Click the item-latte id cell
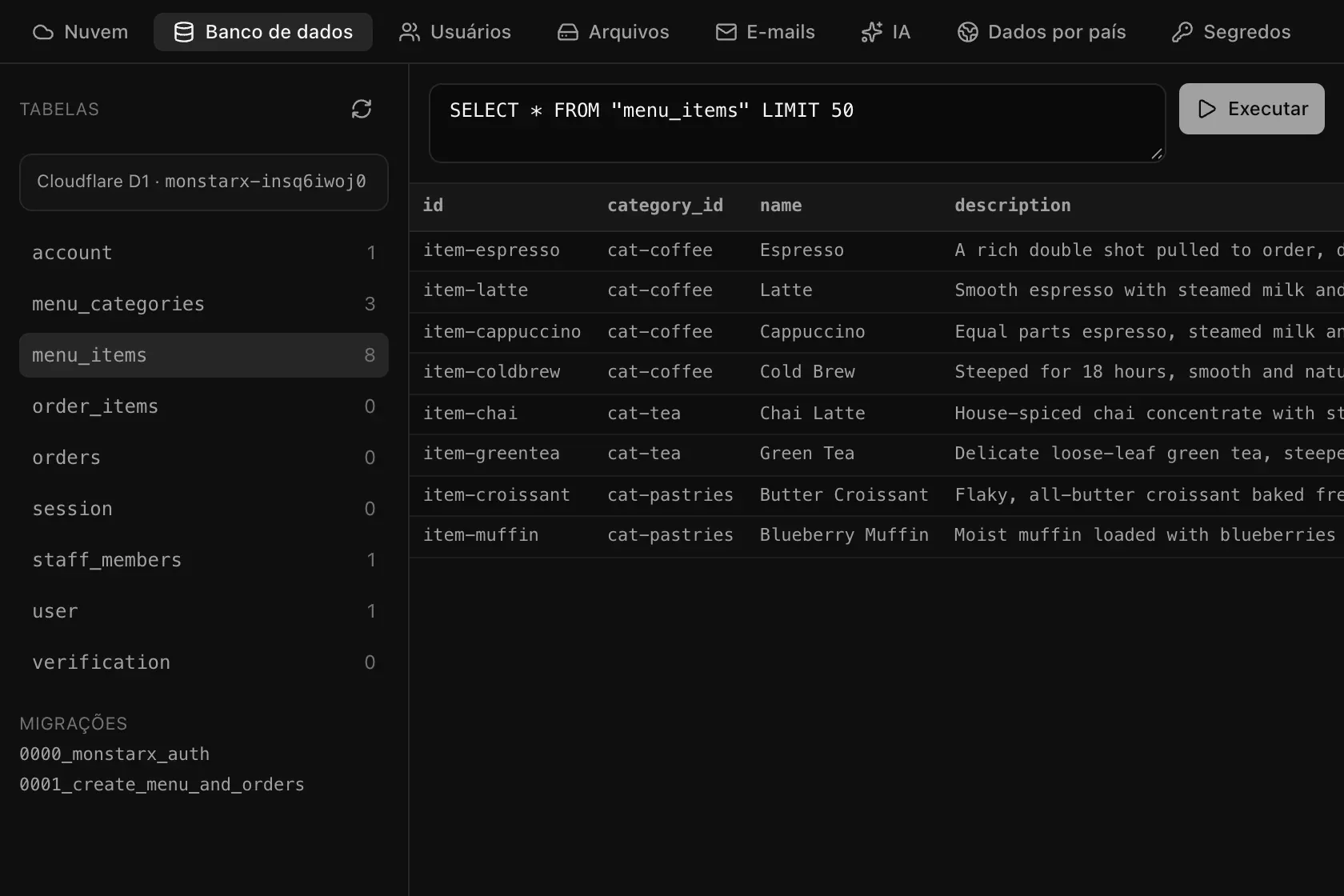Screen dimensions: 1344x896 click(475, 290)
